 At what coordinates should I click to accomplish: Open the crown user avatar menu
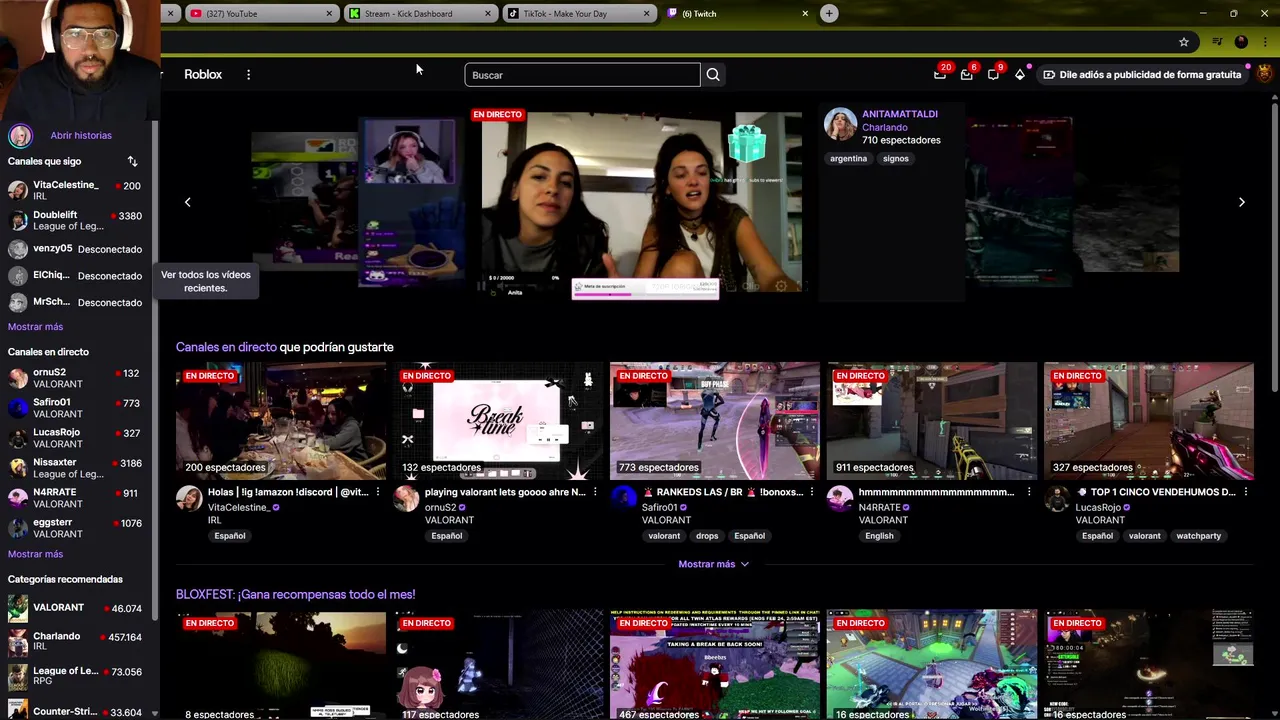pos(1265,74)
